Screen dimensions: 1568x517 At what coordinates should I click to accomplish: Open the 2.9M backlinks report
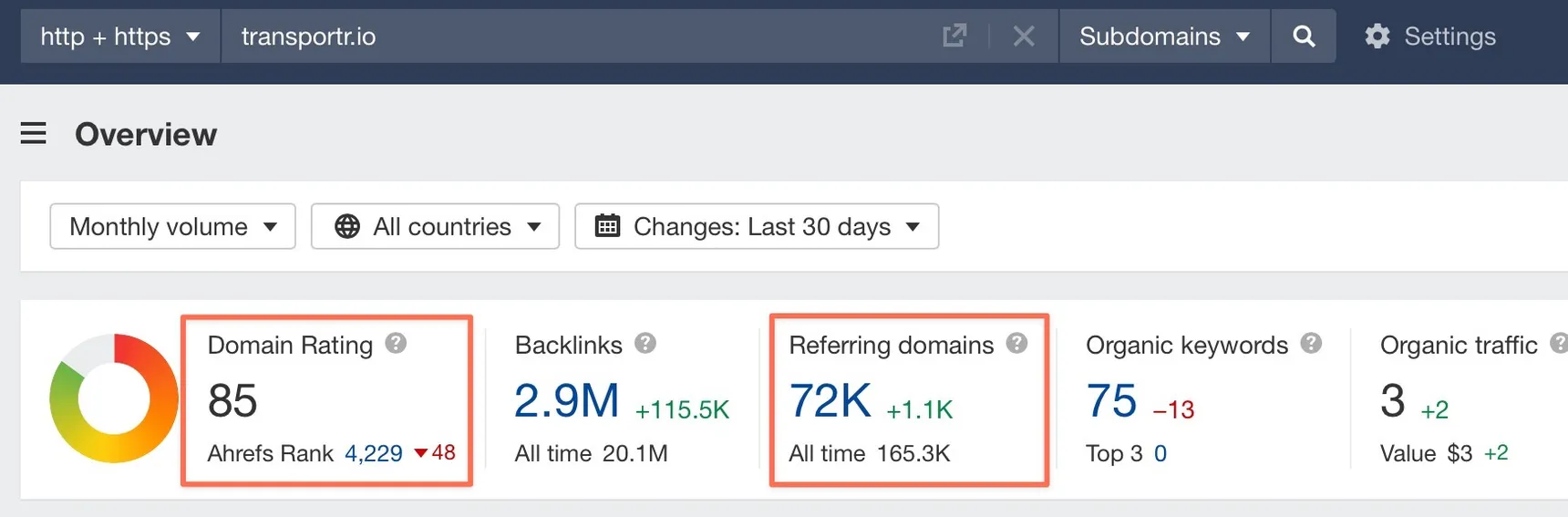point(566,401)
